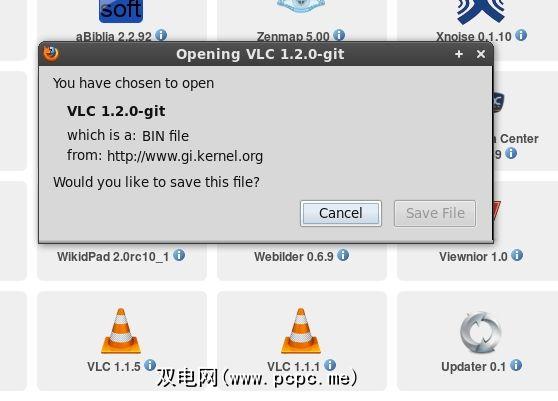
Task: Show info for VLC 1.1.1
Action: [330, 365]
